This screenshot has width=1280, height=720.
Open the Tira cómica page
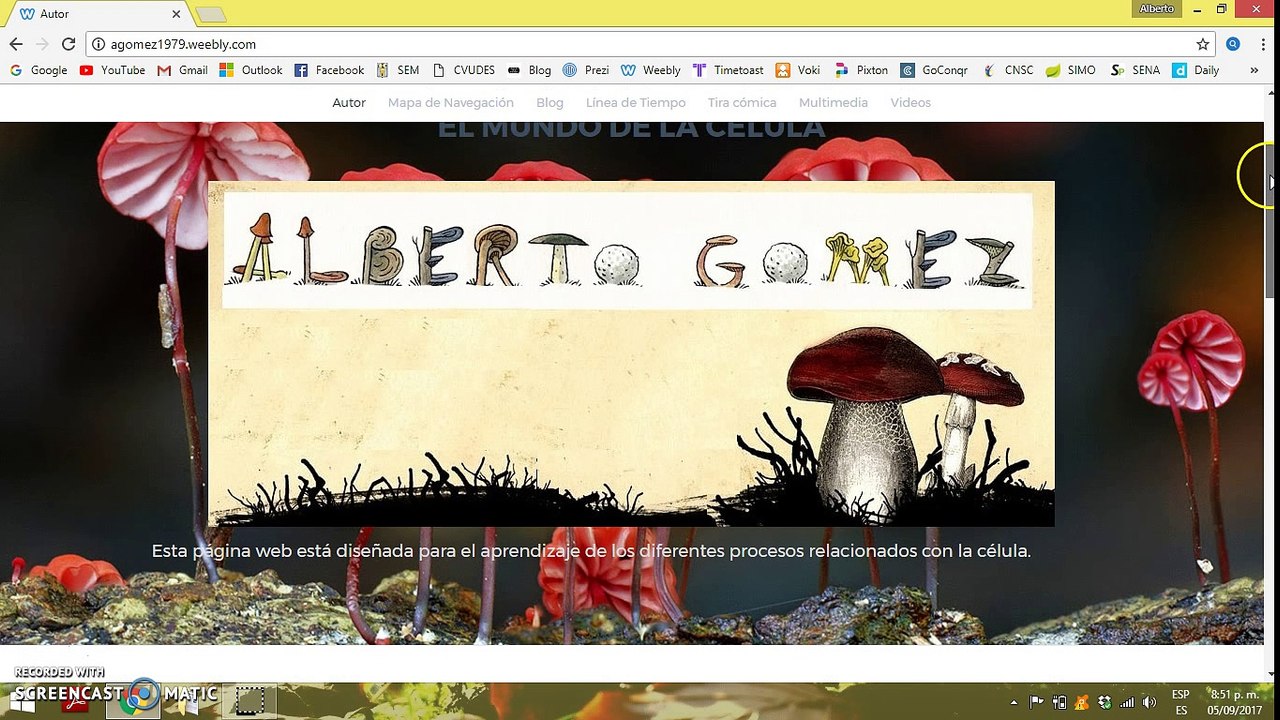(x=742, y=102)
